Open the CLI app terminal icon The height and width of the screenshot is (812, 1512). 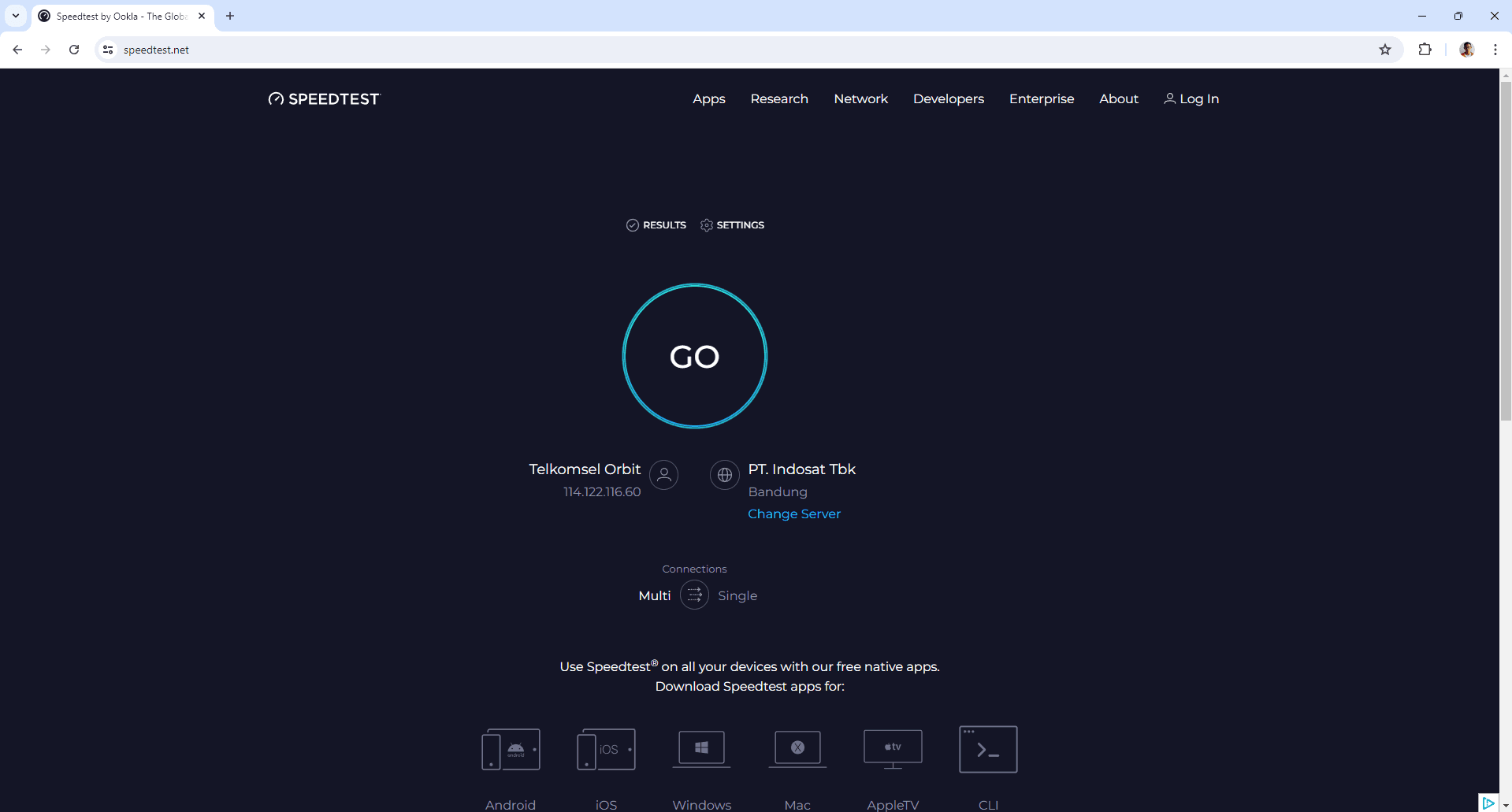[x=988, y=749]
